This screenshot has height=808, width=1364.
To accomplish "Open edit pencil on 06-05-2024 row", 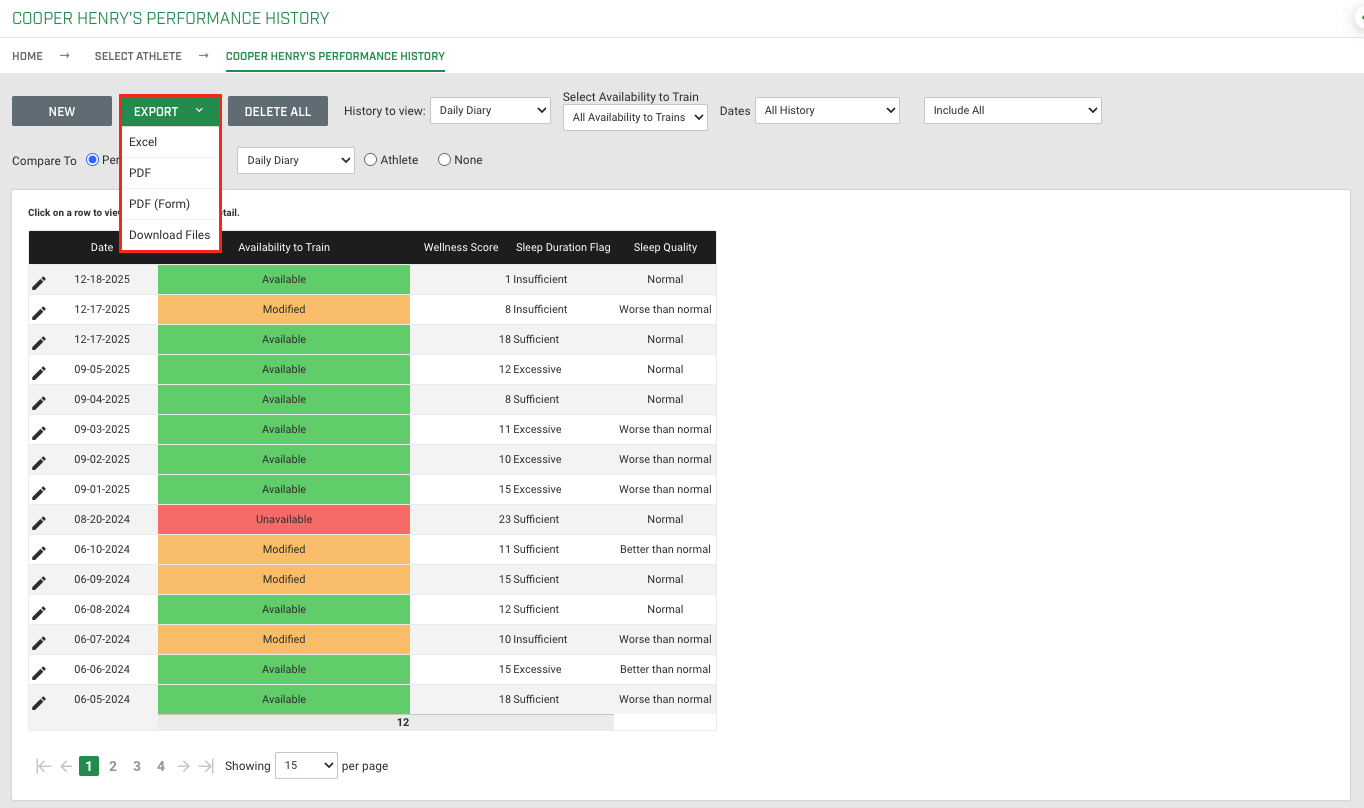I will 39,703.
